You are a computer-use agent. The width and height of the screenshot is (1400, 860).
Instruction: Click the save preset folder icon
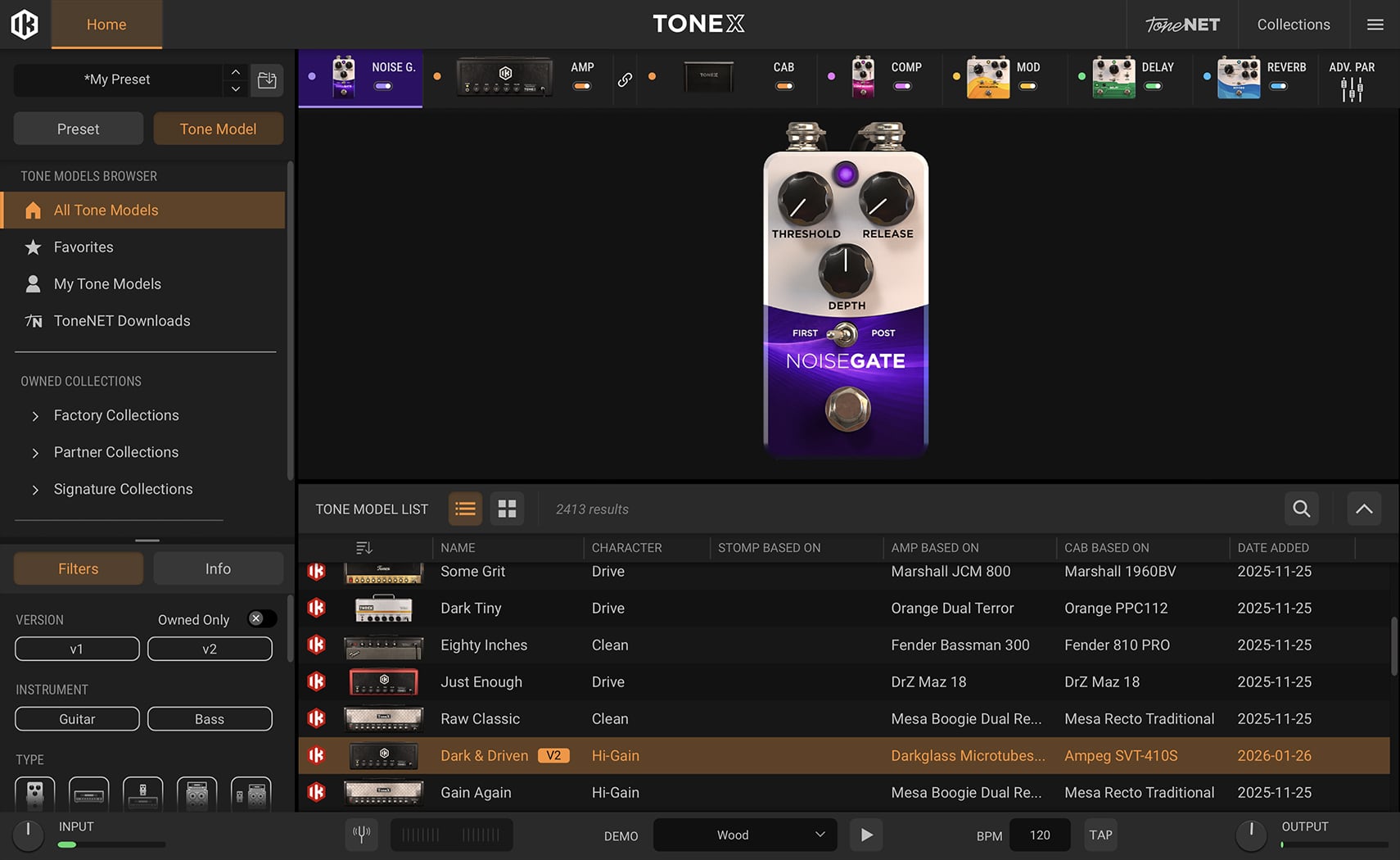pos(267,80)
